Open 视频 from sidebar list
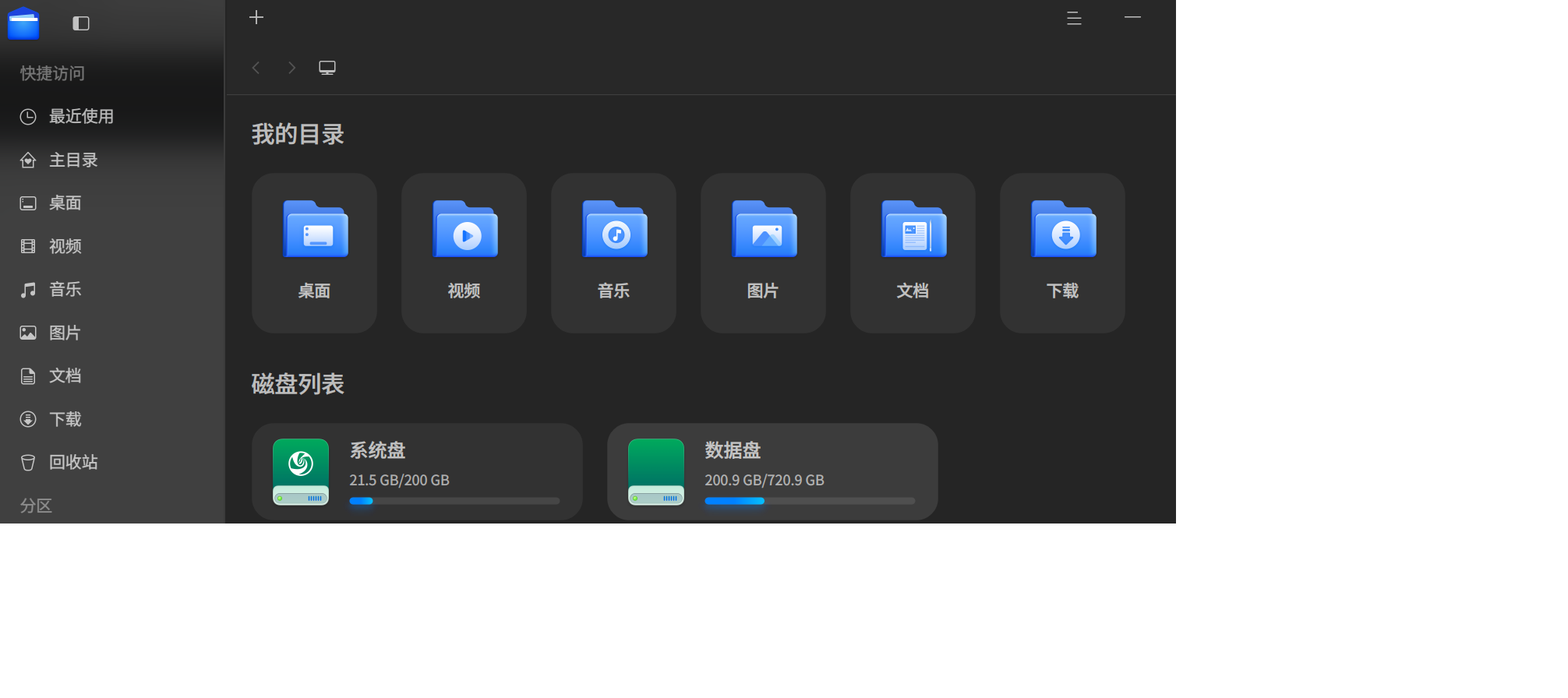Viewport: 1568px width, 698px height. [112, 246]
